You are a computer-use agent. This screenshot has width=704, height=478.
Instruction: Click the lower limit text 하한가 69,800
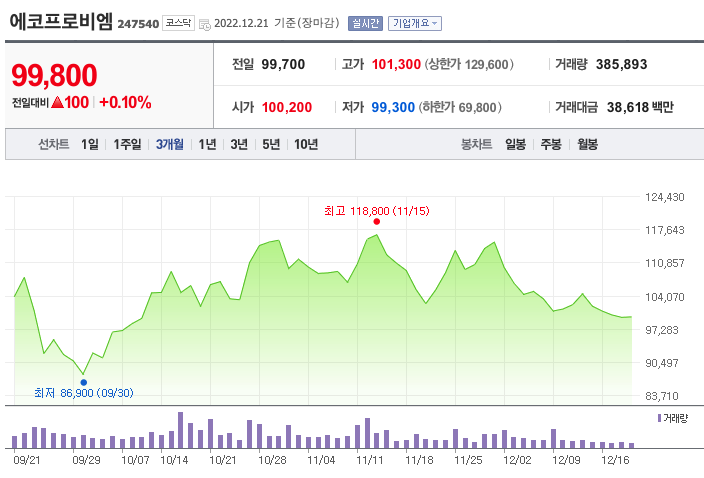point(460,107)
